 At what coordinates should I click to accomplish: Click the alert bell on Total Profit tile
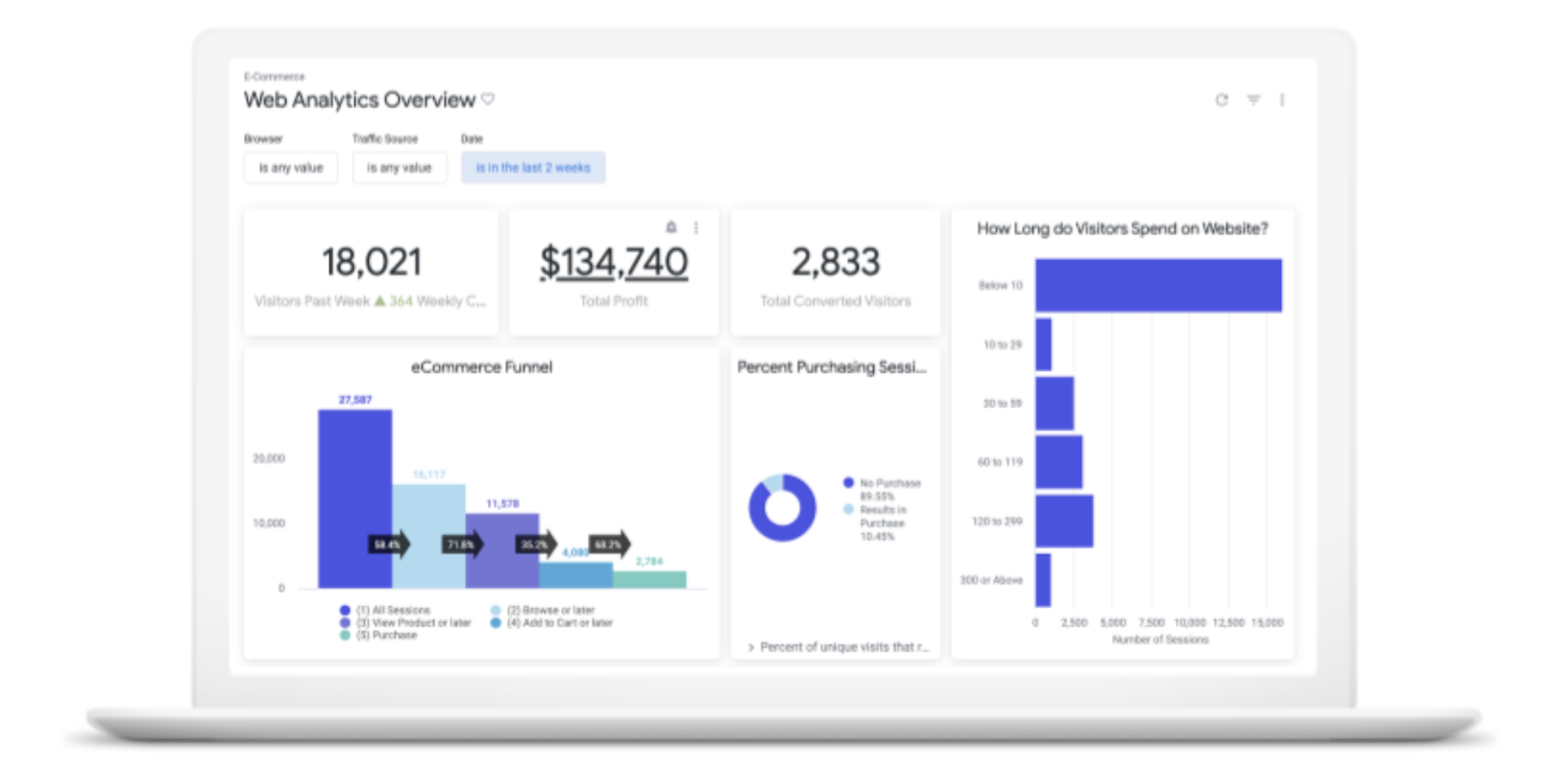671,227
